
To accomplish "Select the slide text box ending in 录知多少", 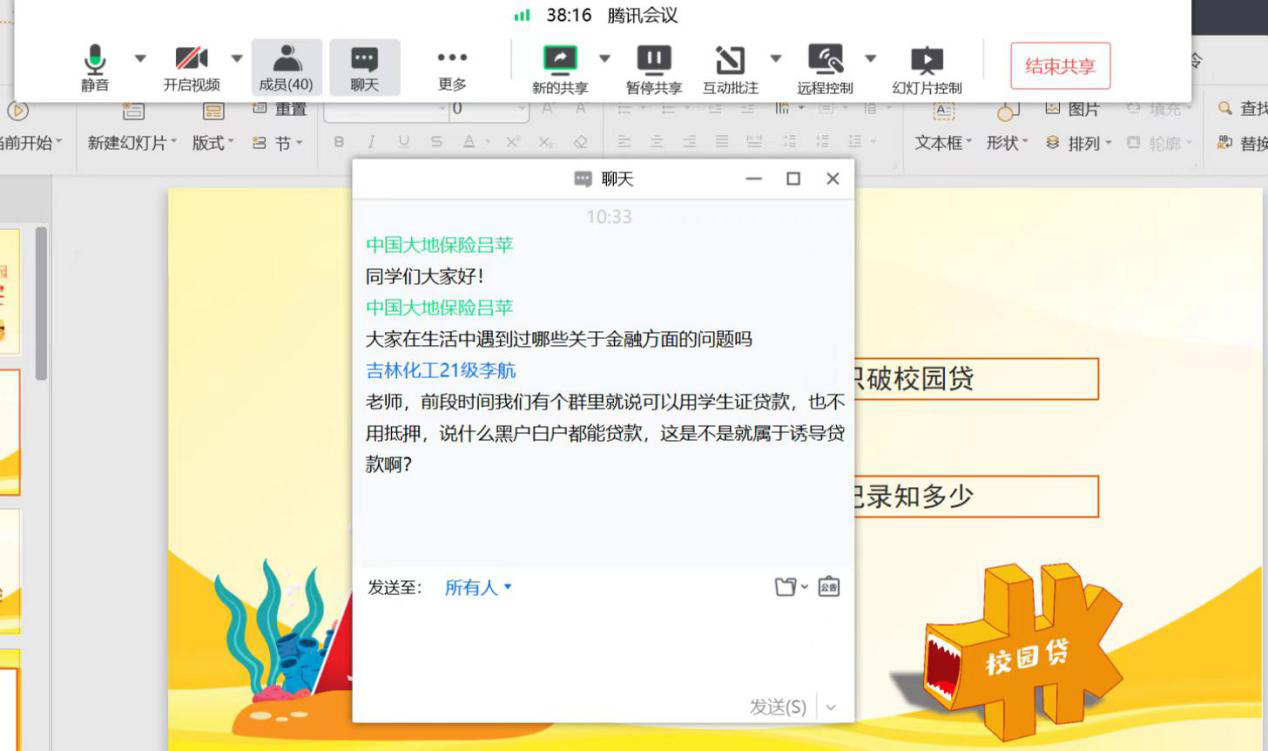I will [x=976, y=496].
